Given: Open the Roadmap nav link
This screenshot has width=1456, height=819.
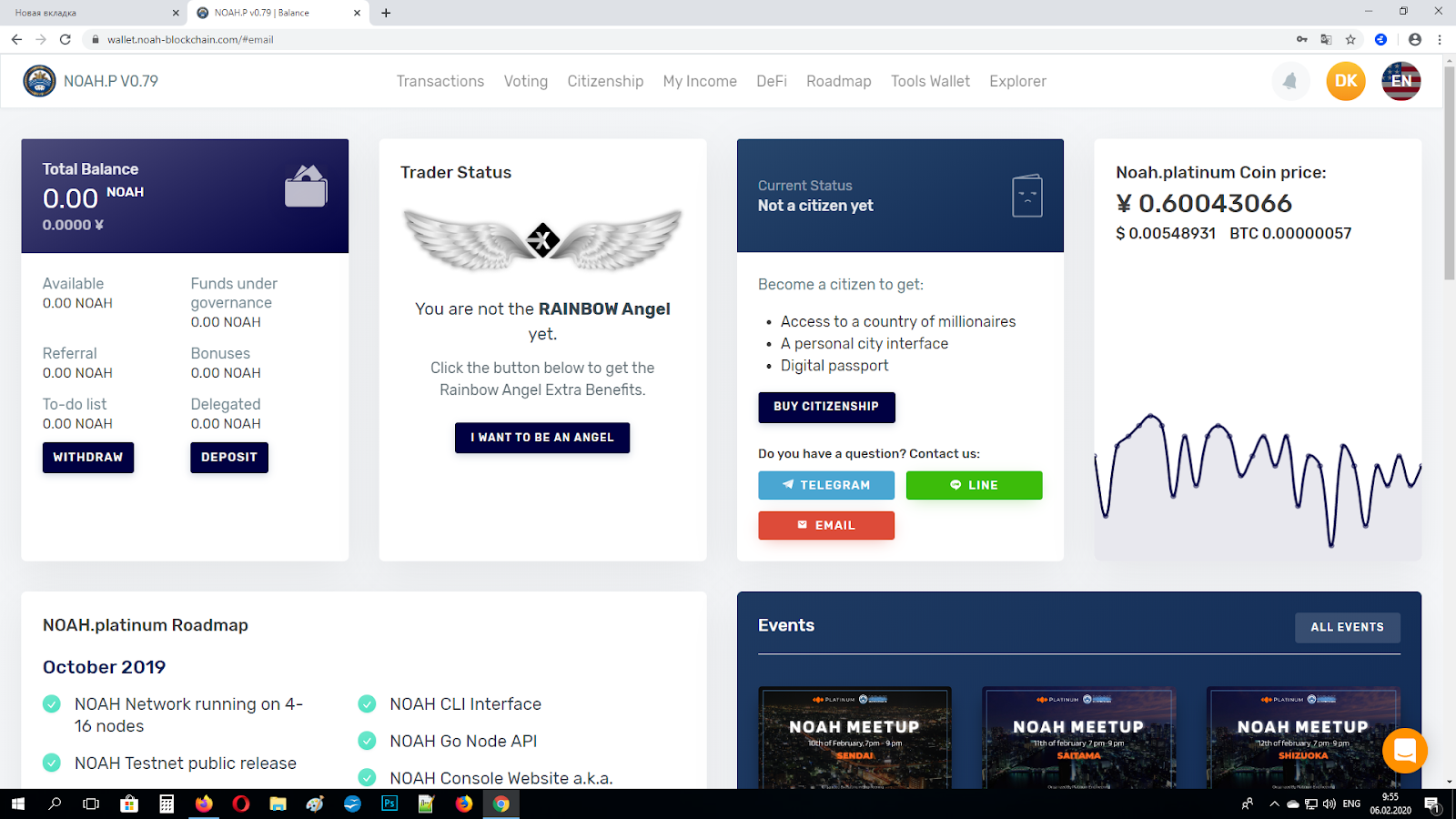Looking at the screenshot, I should tap(839, 81).
